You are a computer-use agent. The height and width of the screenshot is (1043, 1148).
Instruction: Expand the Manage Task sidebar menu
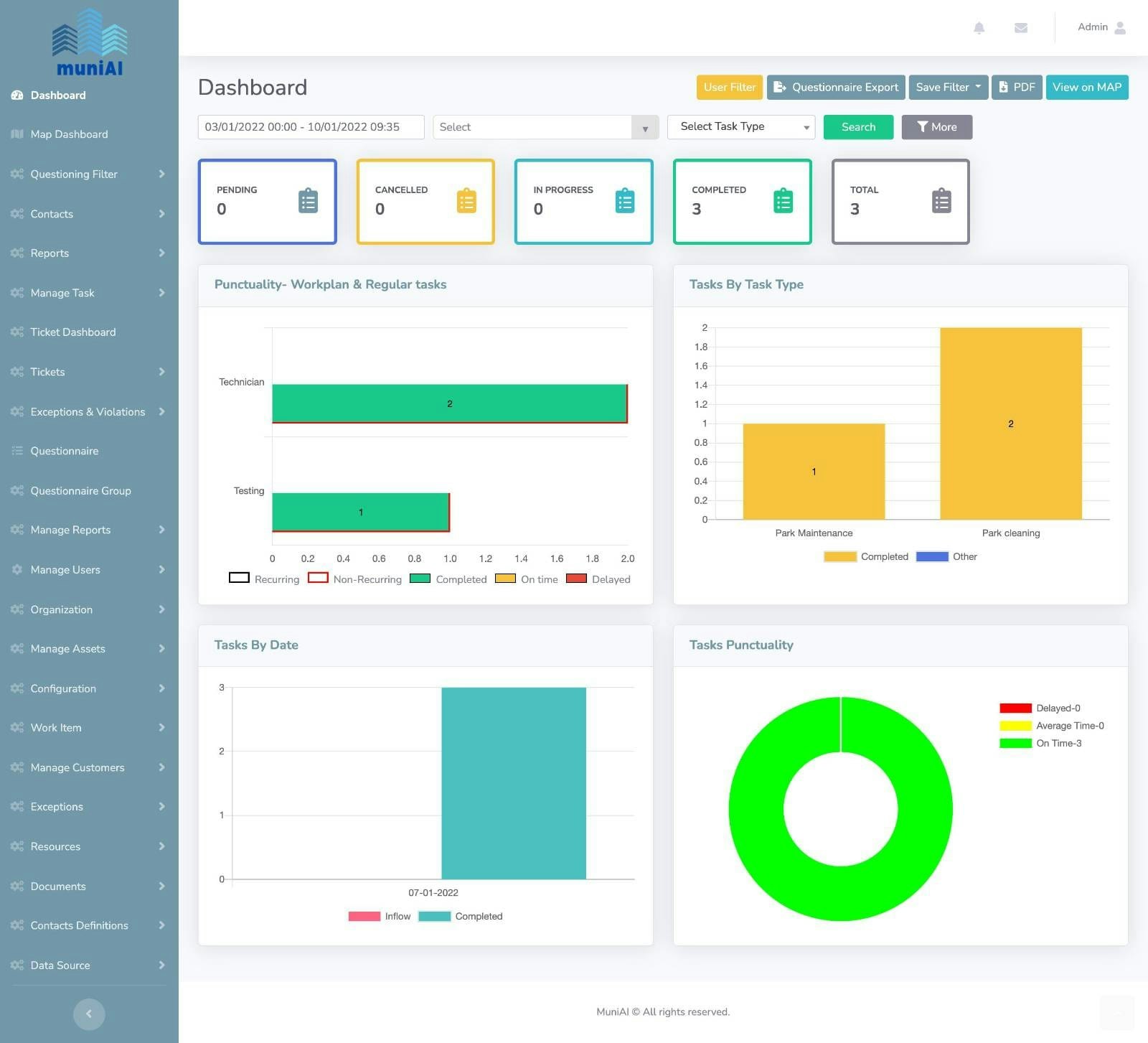click(x=89, y=293)
